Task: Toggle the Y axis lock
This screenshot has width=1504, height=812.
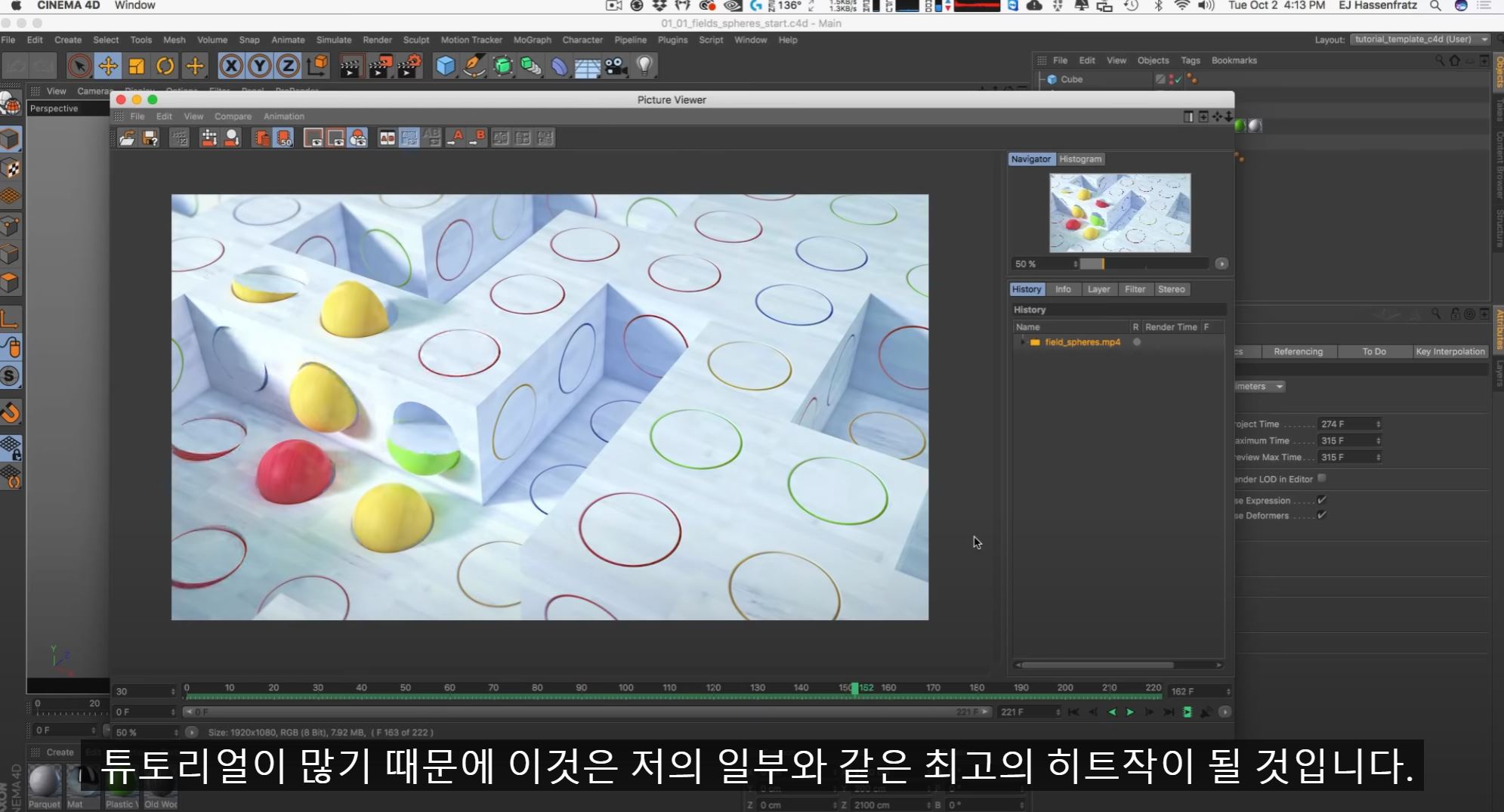Action: click(260, 66)
